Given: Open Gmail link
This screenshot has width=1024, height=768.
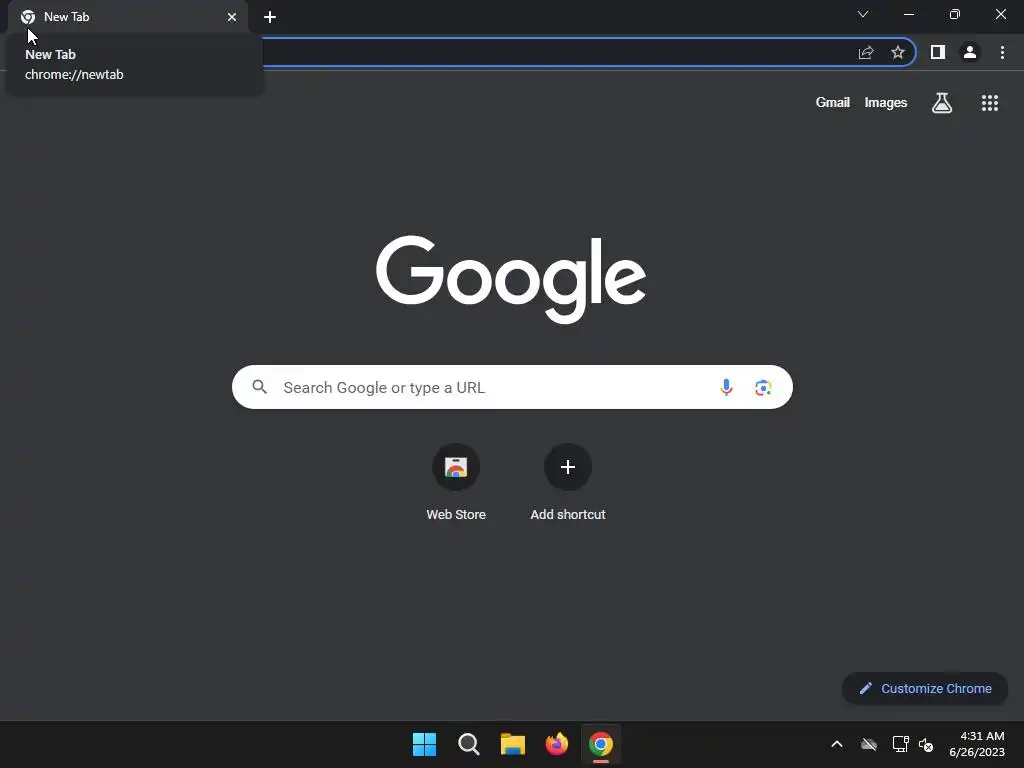Looking at the screenshot, I should tap(833, 103).
